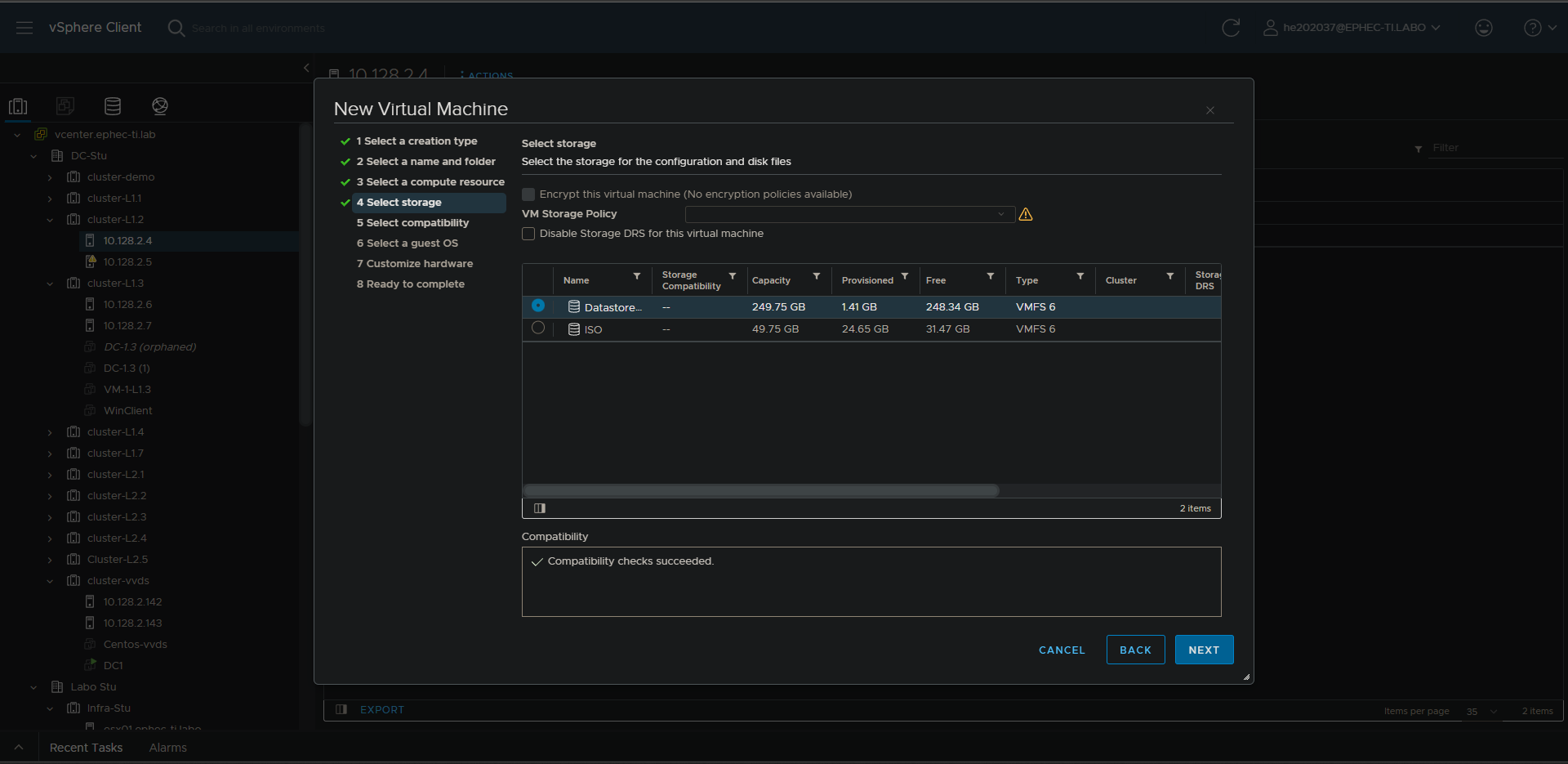Collapse the cluster-L1.2 node
Screen dimensions: 1568x764
pos(50,220)
